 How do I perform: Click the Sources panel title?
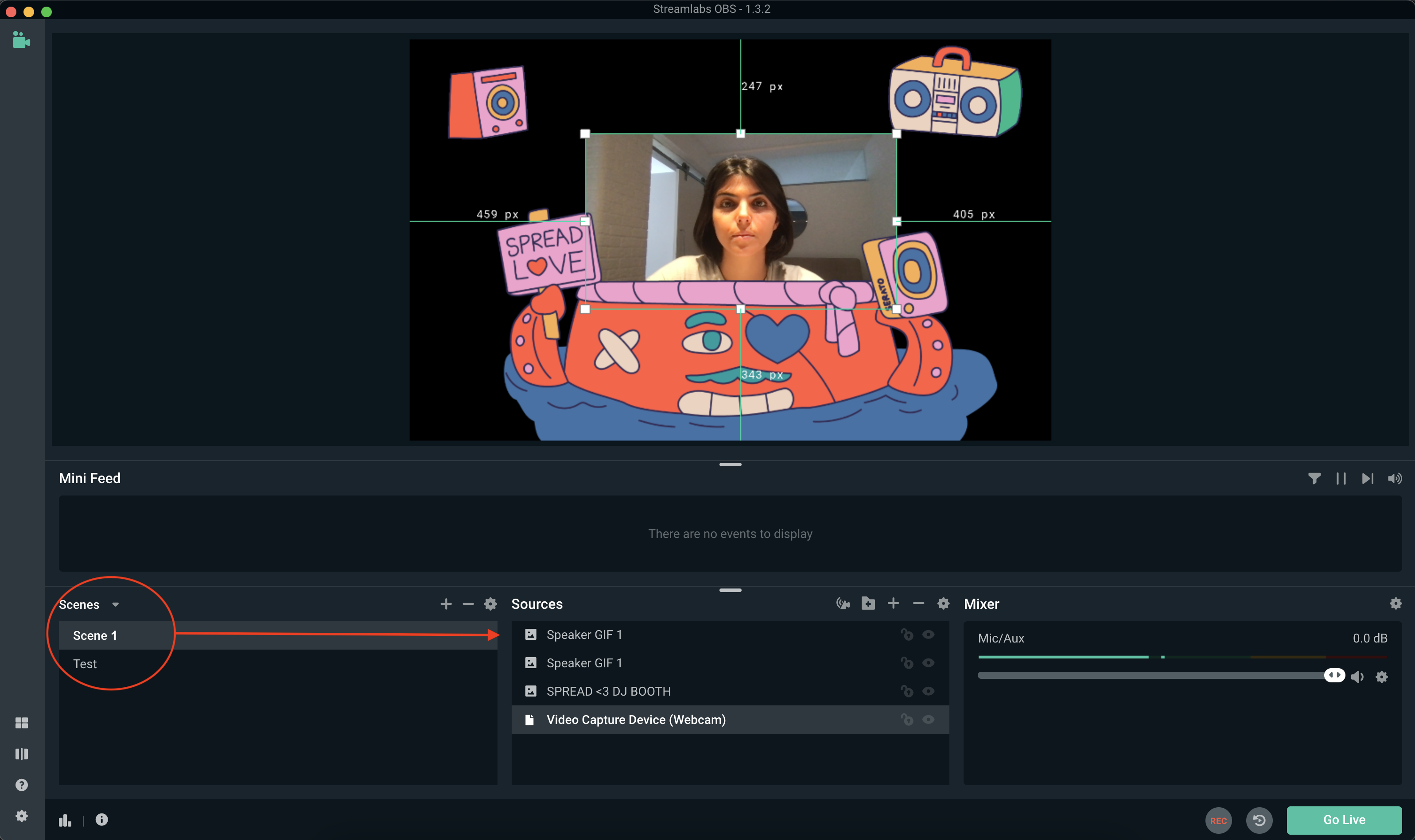[537, 604]
